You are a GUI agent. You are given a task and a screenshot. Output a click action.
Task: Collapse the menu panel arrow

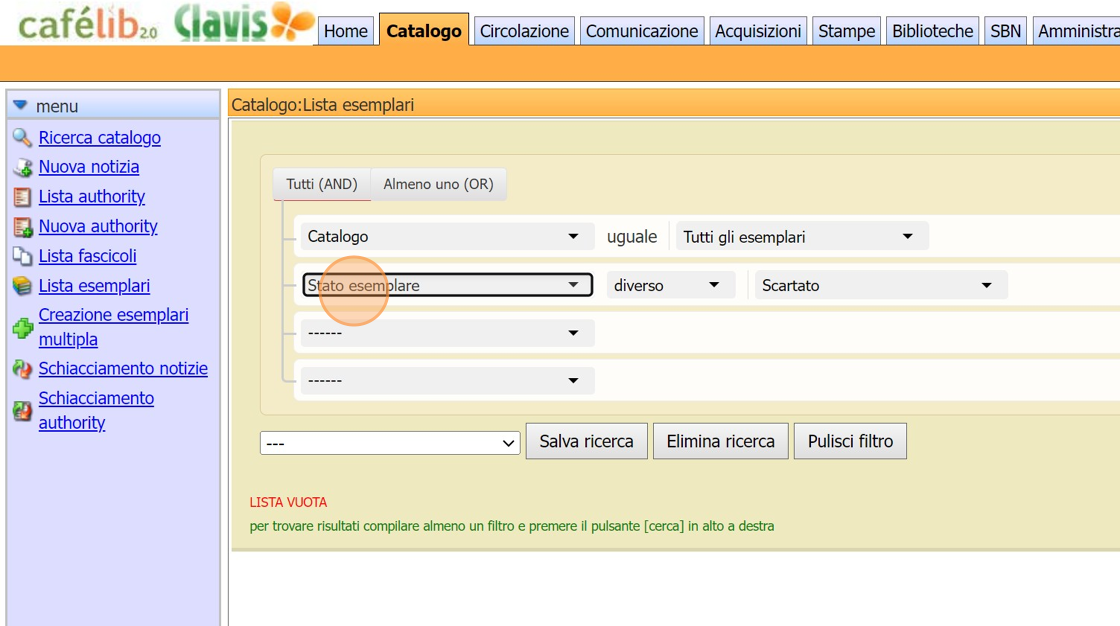(20, 106)
